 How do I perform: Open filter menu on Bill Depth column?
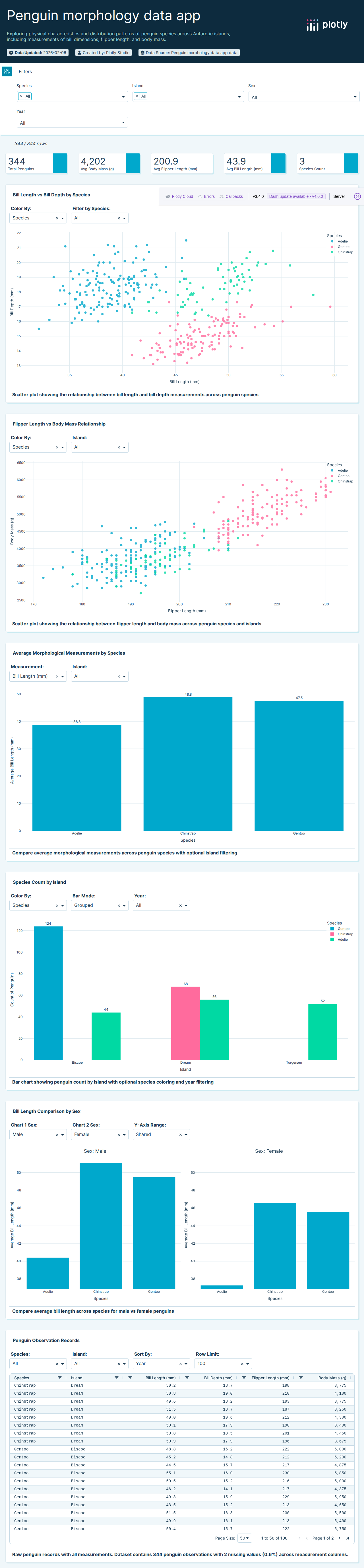coord(187,1378)
